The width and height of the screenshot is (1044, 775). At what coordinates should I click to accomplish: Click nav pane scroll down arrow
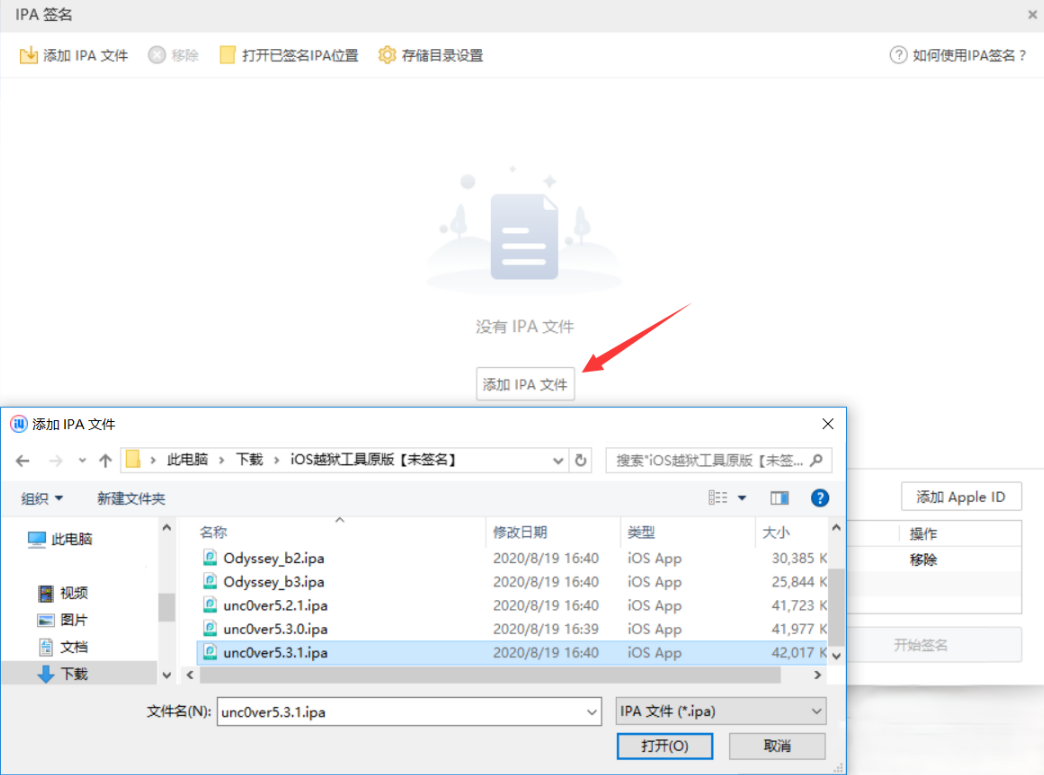(x=167, y=675)
